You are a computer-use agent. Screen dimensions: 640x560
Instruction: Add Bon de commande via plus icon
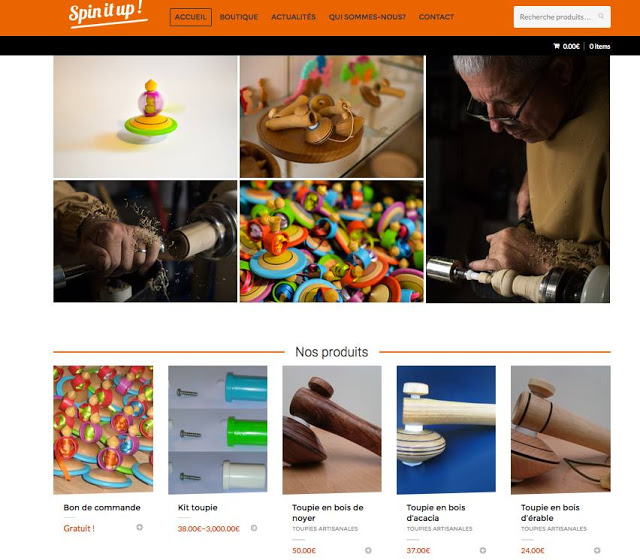(x=140, y=527)
